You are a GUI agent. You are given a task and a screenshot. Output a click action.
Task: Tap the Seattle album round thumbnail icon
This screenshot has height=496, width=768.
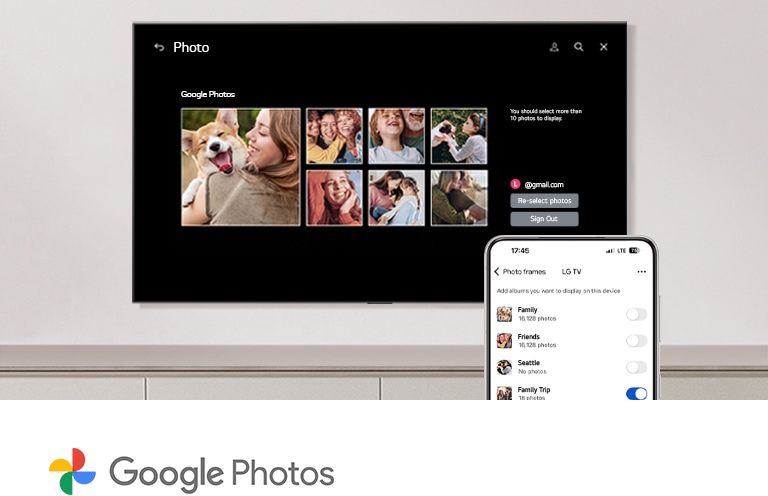click(504, 367)
